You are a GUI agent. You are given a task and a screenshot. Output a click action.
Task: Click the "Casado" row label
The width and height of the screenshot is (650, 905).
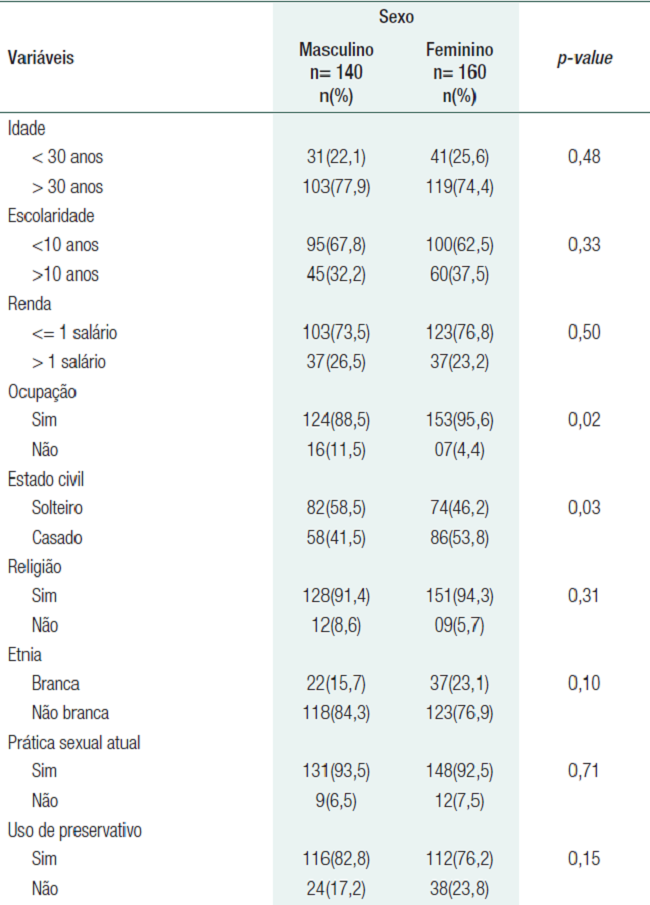(56, 537)
